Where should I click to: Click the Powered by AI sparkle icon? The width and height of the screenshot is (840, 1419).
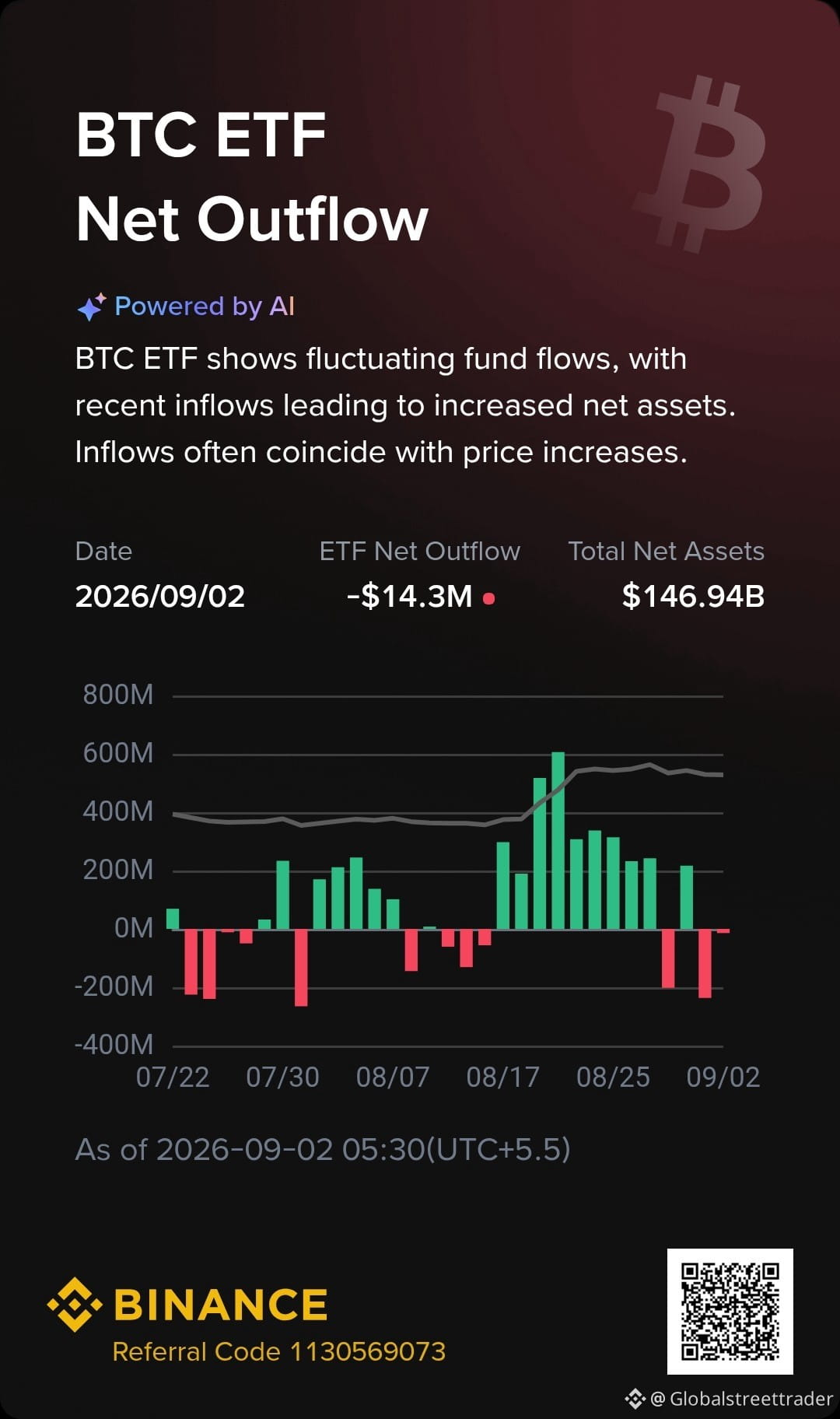click(91, 307)
